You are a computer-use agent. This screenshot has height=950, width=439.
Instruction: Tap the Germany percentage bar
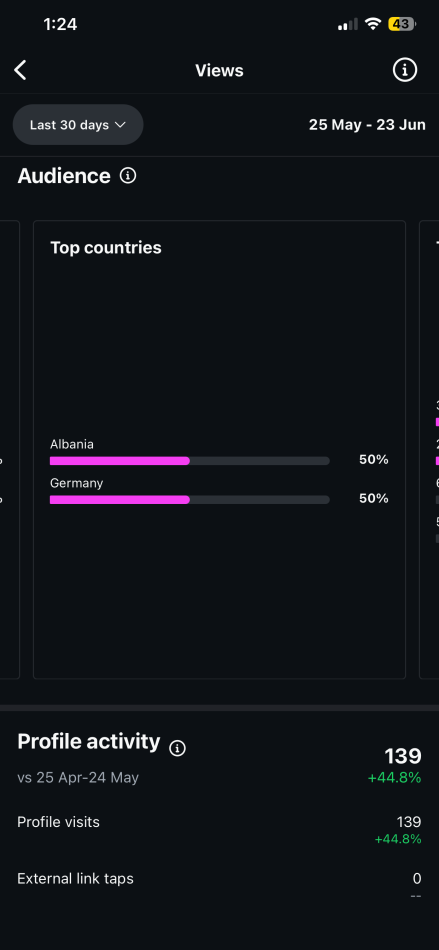pos(190,500)
